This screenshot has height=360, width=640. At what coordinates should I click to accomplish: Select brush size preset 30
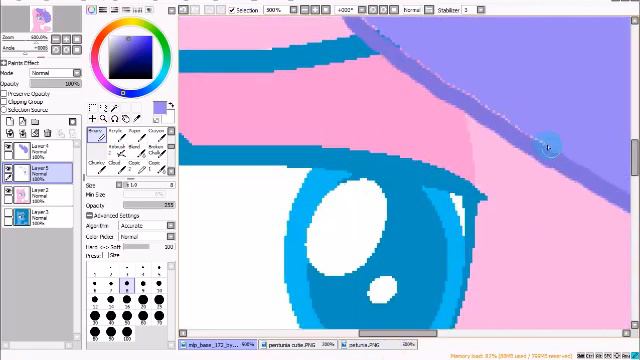point(95,317)
